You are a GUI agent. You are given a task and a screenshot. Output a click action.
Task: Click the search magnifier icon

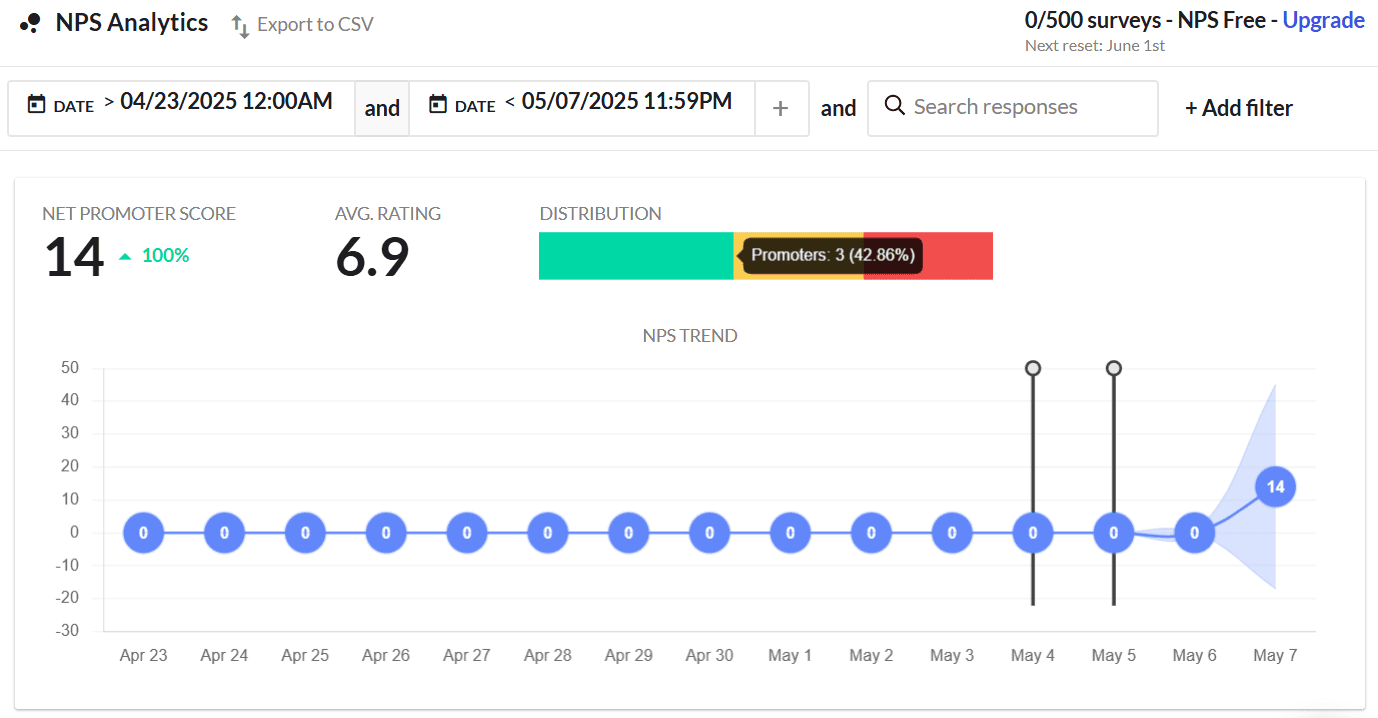pyautogui.click(x=895, y=106)
